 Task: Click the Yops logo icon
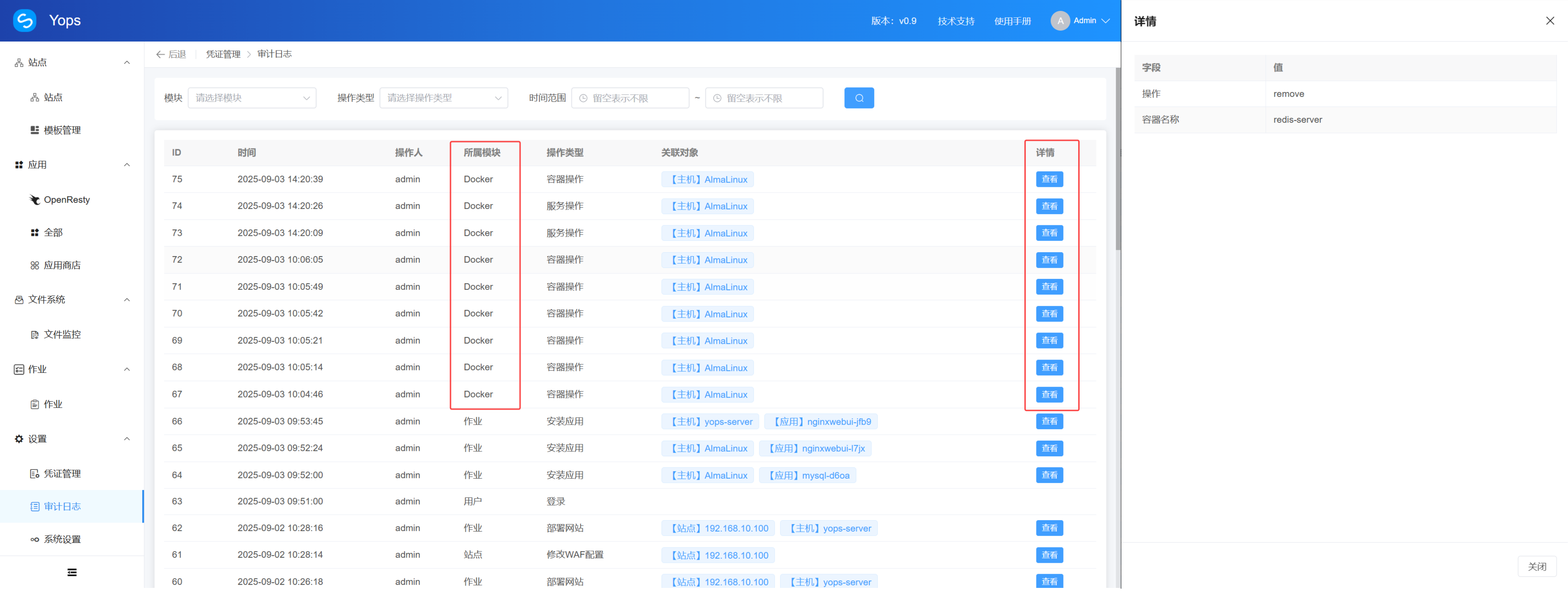pos(24,21)
